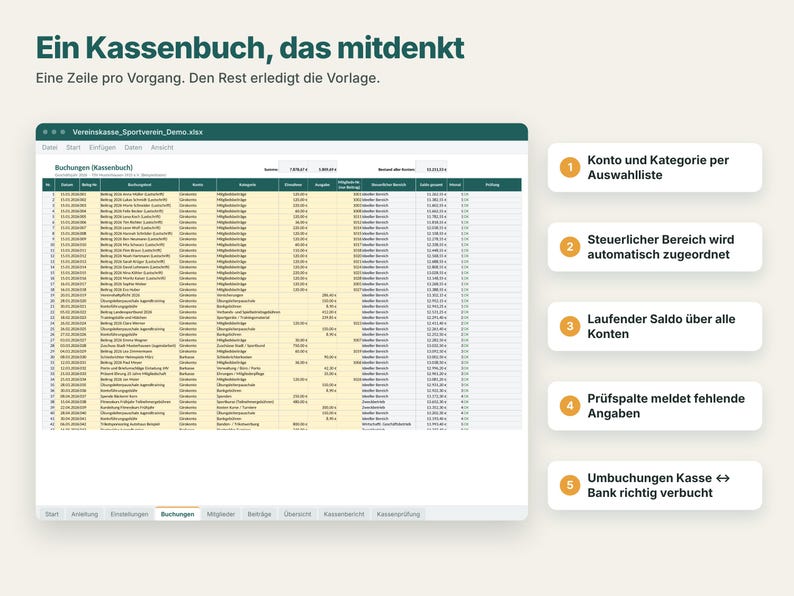Select the row Beitrag 2026 Moritz Kaiser

click(x=282, y=278)
